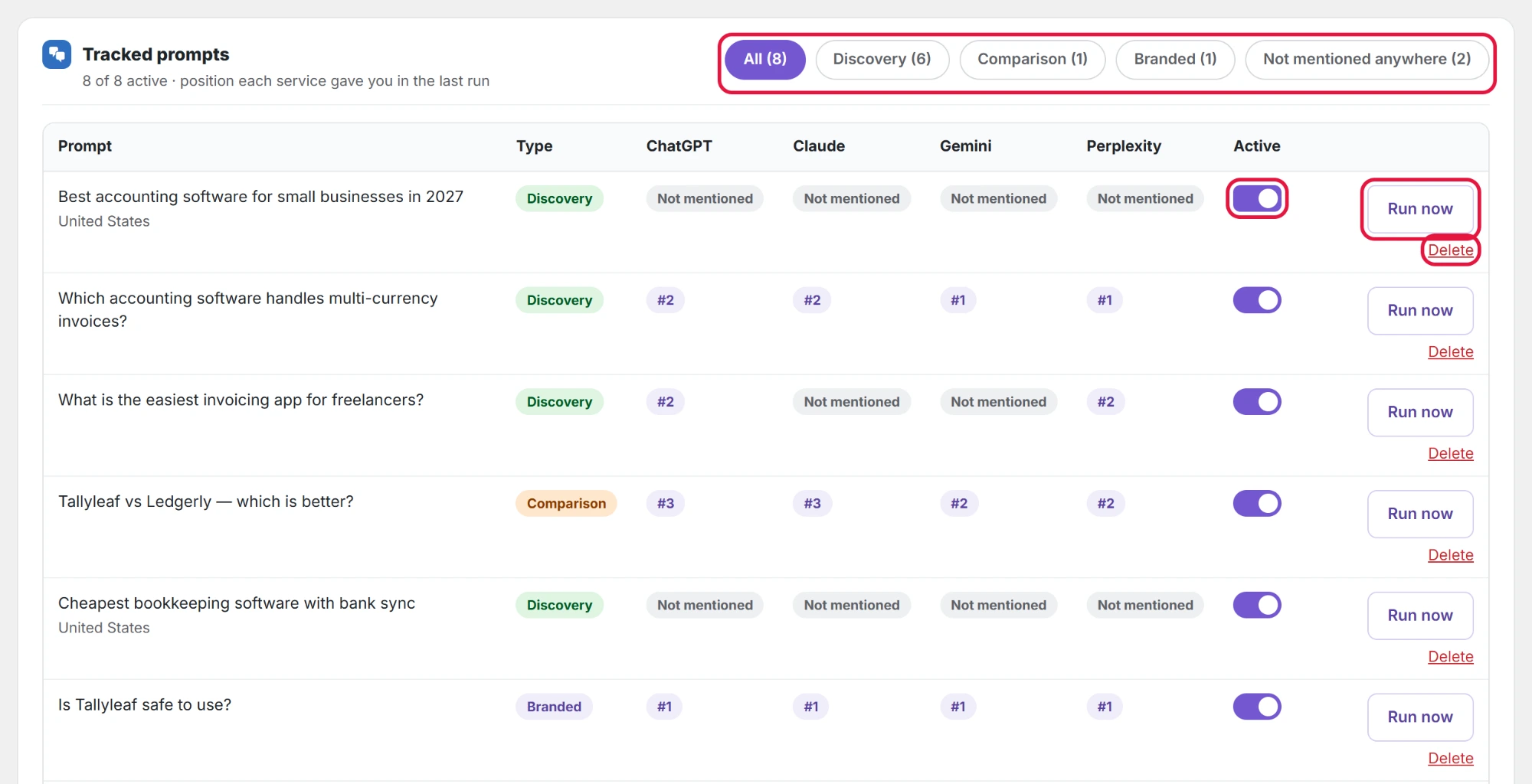Click Claude Not mentioned for easiest invoicing app

[852, 402]
